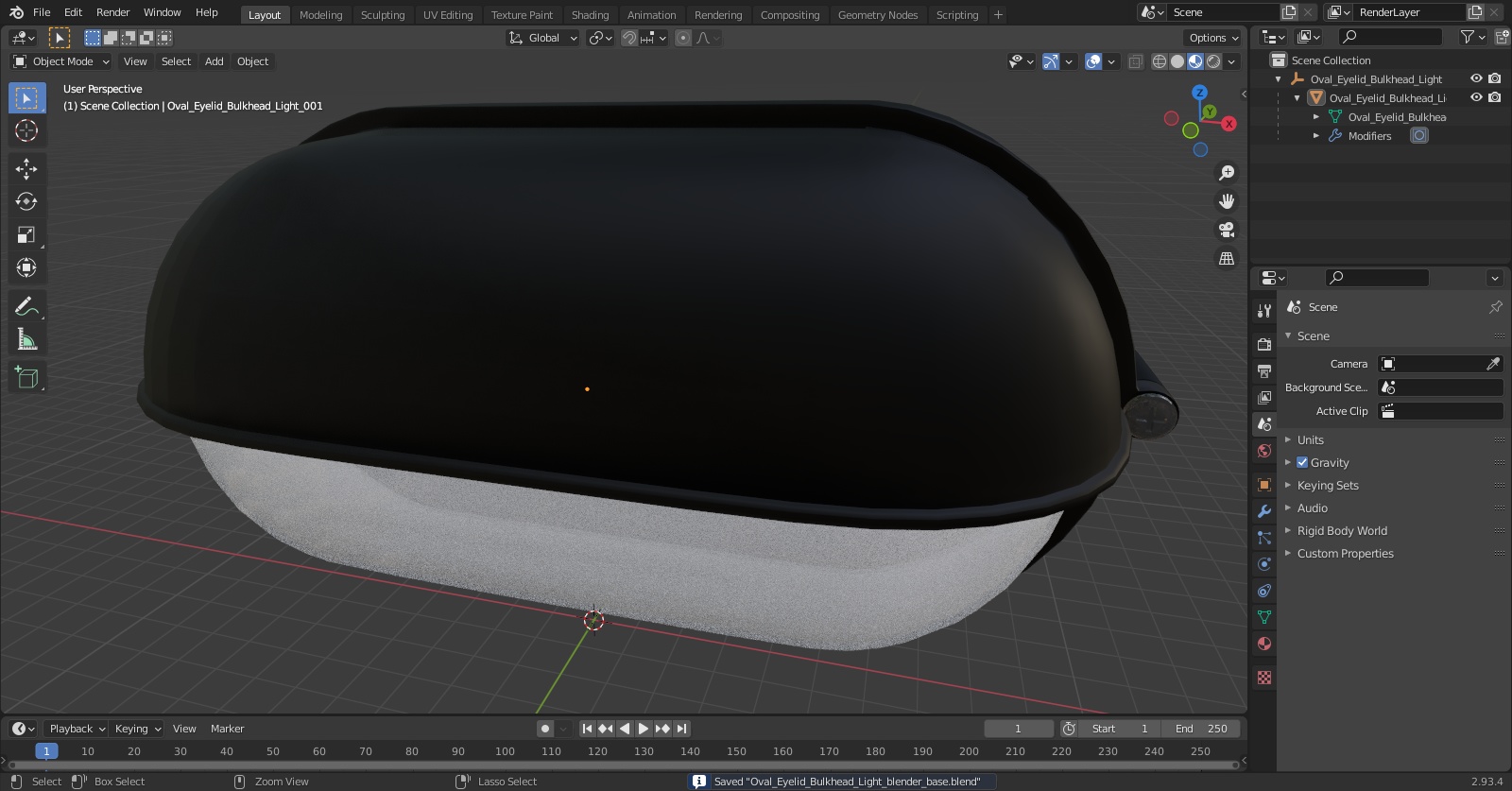Open the File menu
The image size is (1512, 791).
point(42,12)
